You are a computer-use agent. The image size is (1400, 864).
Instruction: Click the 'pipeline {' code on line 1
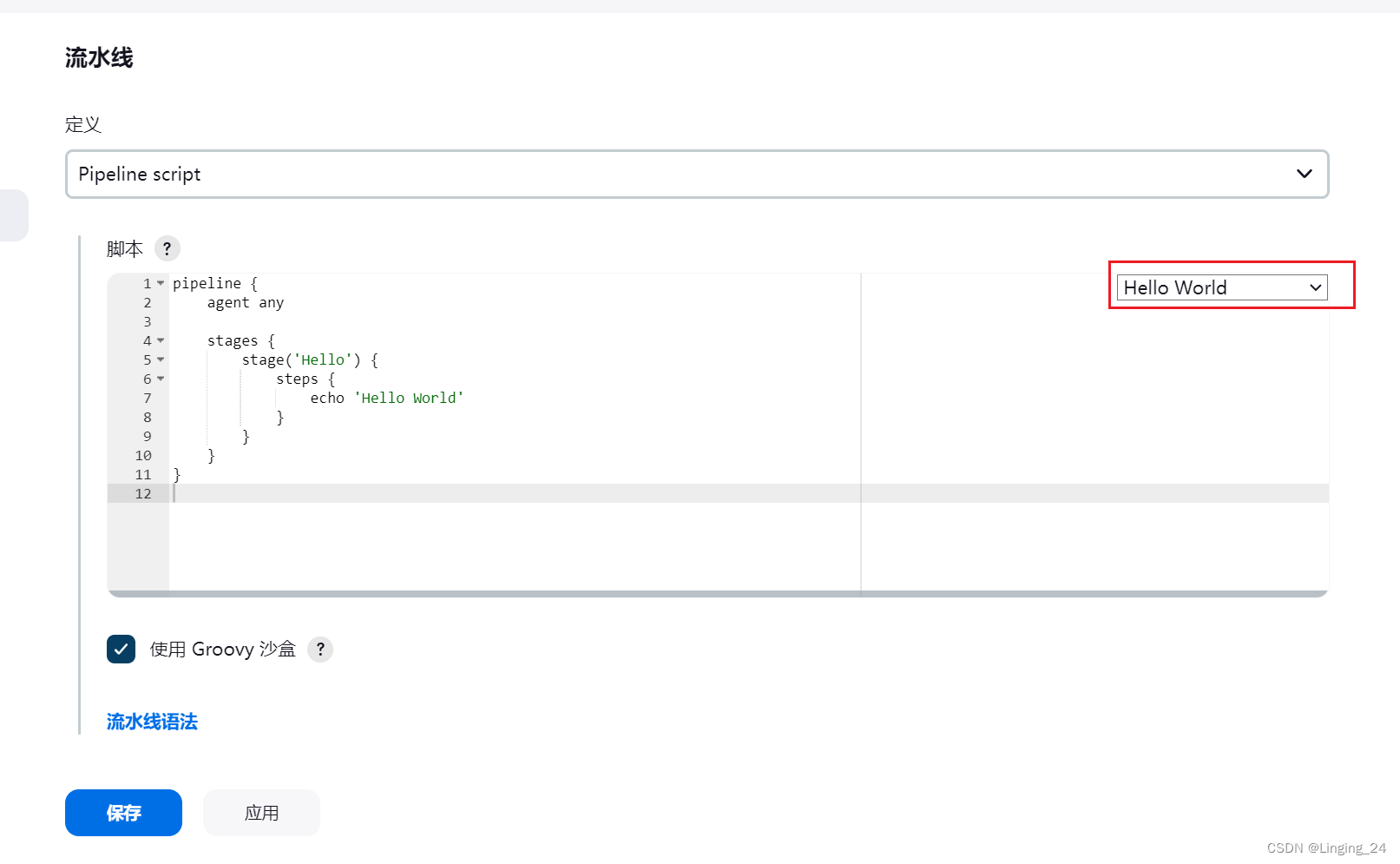coord(215,283)
